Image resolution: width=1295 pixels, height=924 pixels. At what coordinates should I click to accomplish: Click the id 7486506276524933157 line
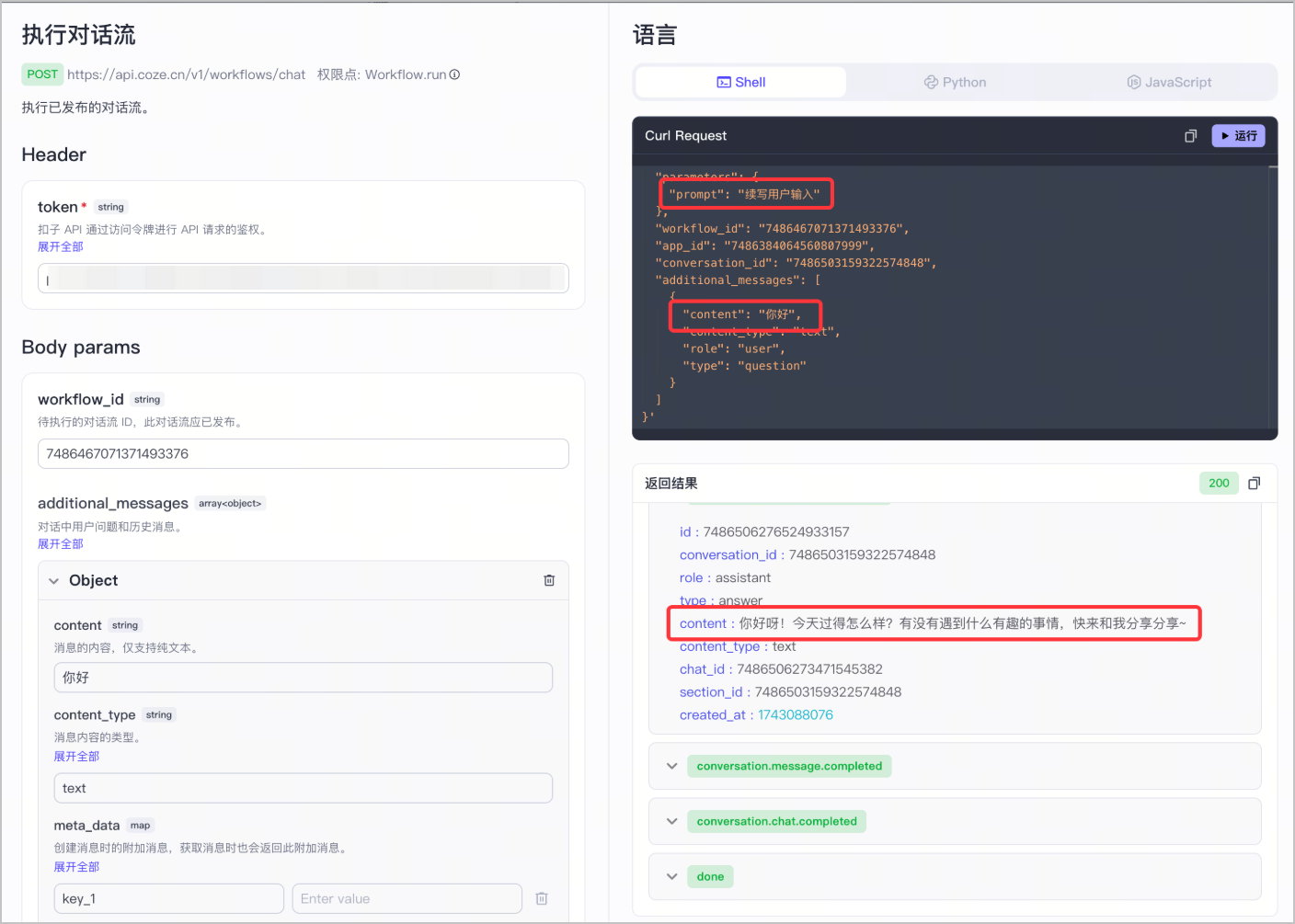tap(764, 531)
